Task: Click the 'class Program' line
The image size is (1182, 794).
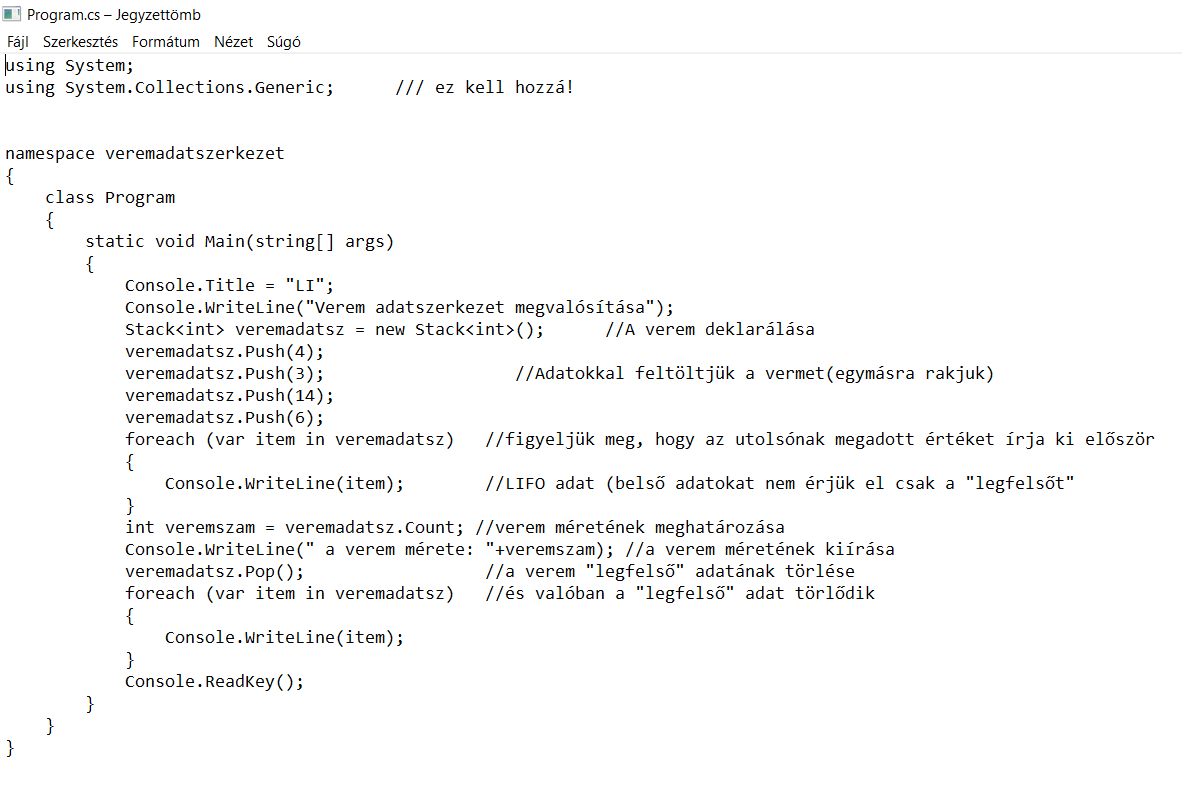Action: [x=110, y=198]
